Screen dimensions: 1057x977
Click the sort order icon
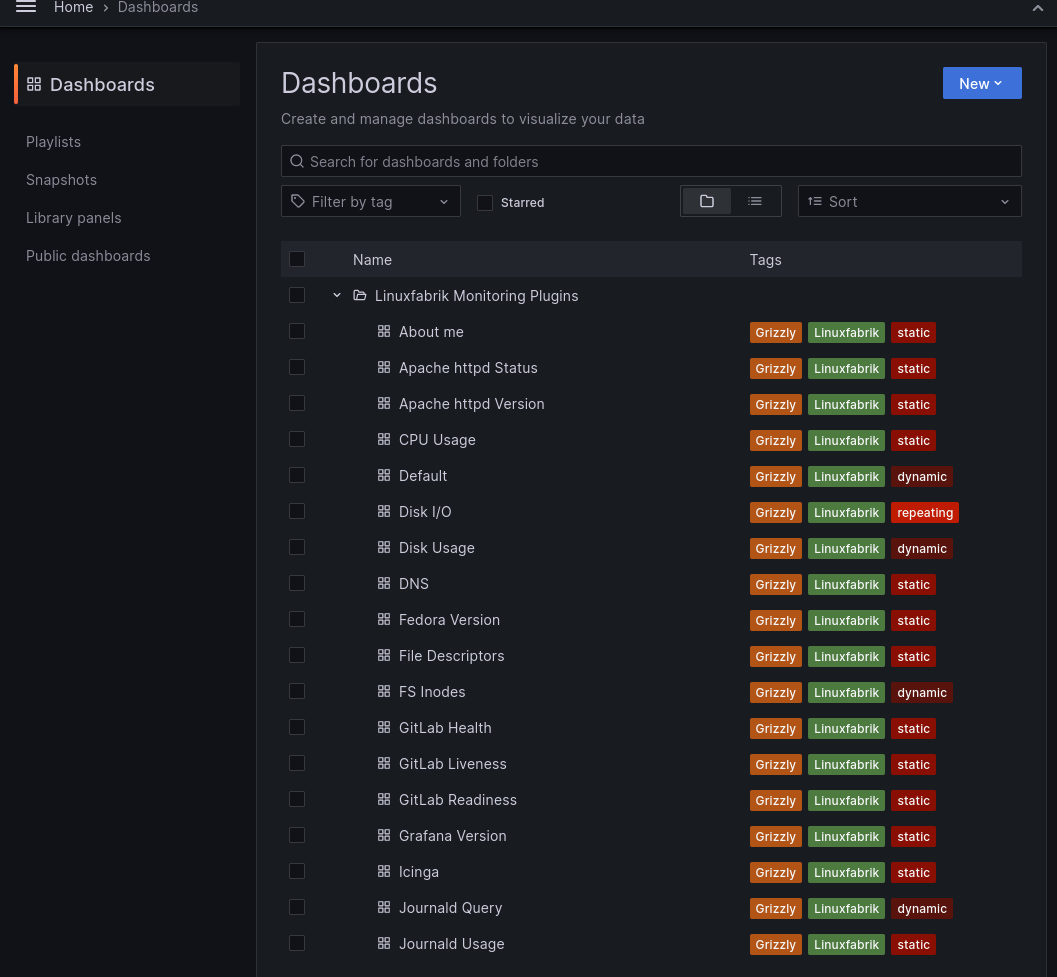814,201
